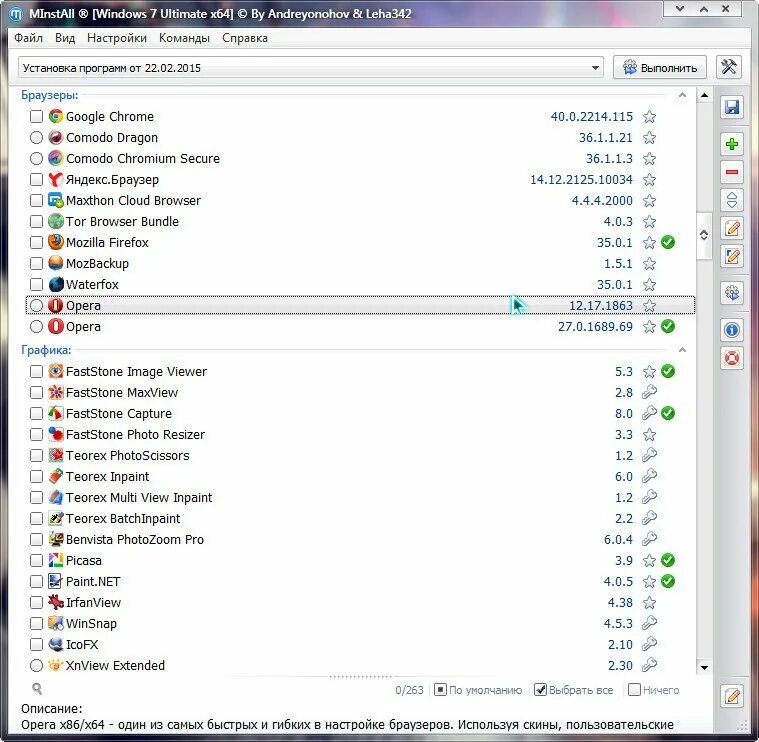Select Comodo Chromium Secure radio button
759x742 pixels.
[36, 158]
